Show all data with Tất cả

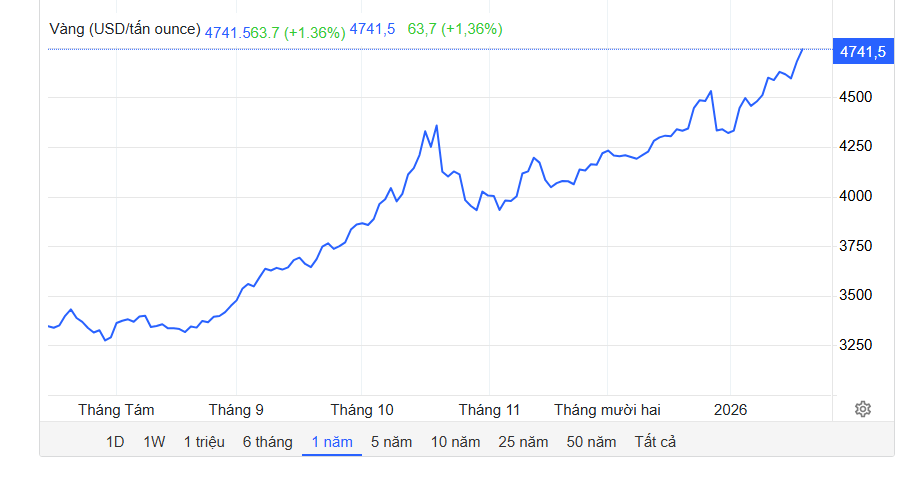655,442
